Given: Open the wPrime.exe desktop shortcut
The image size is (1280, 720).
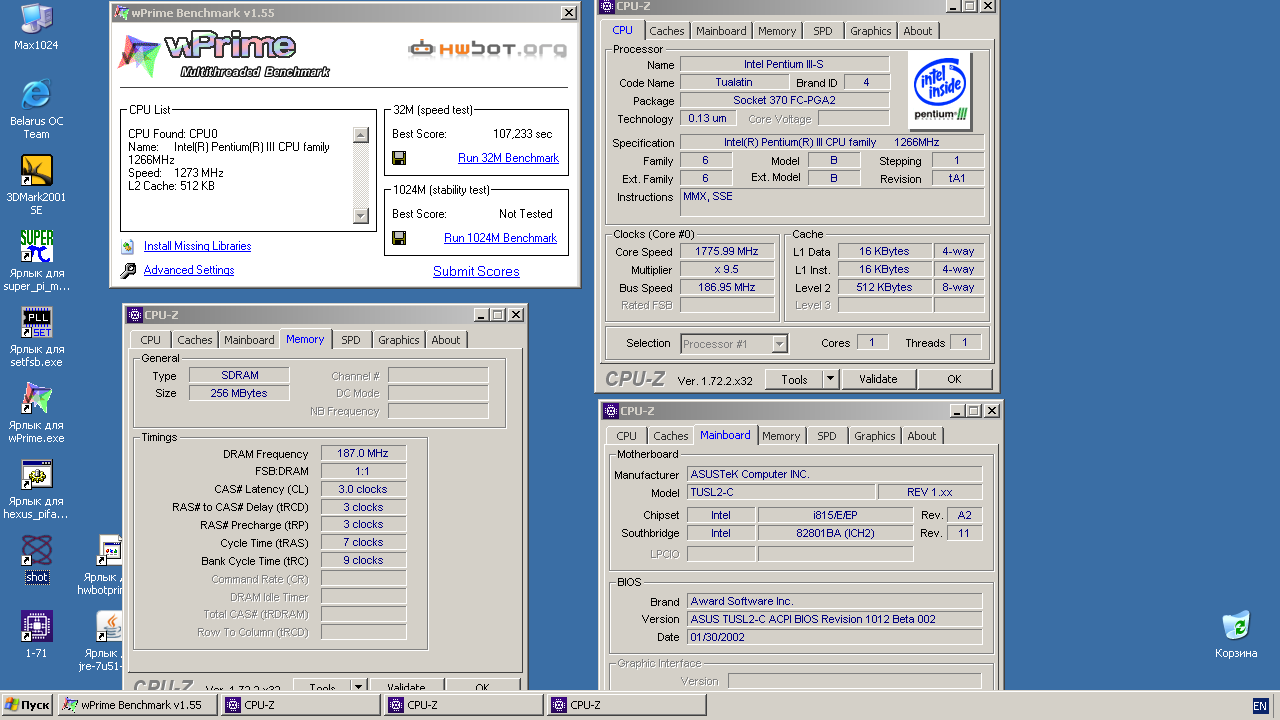Looking at the screenshot, I should point(36,398).
